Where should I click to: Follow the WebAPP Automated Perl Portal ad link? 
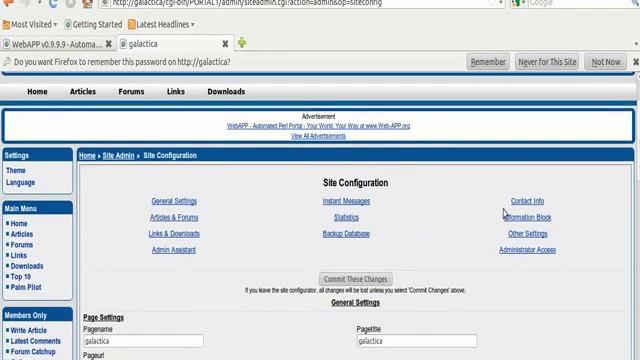tap(318, 126)
